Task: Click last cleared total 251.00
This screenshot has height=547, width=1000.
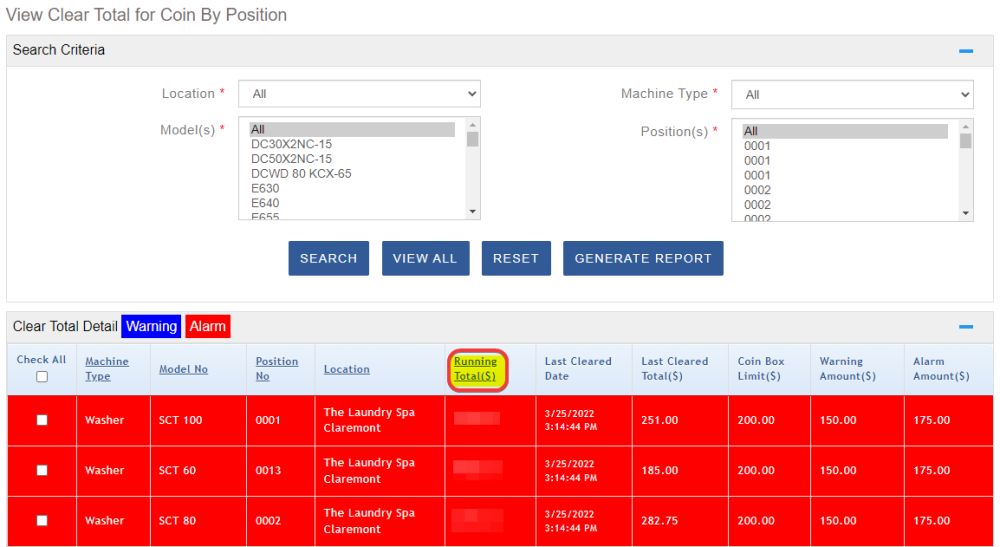Action: coord(659,420)
